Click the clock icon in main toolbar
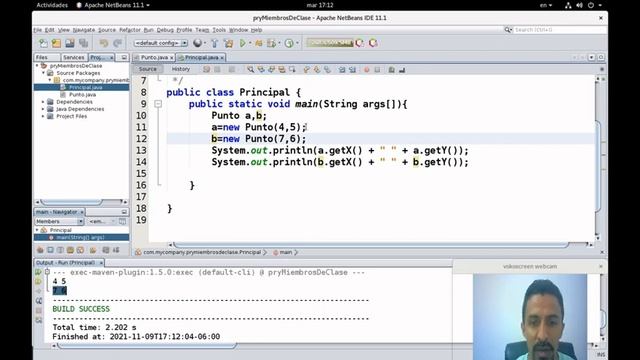640x360 pixels. pyautogui.click(x=289, y=43)
